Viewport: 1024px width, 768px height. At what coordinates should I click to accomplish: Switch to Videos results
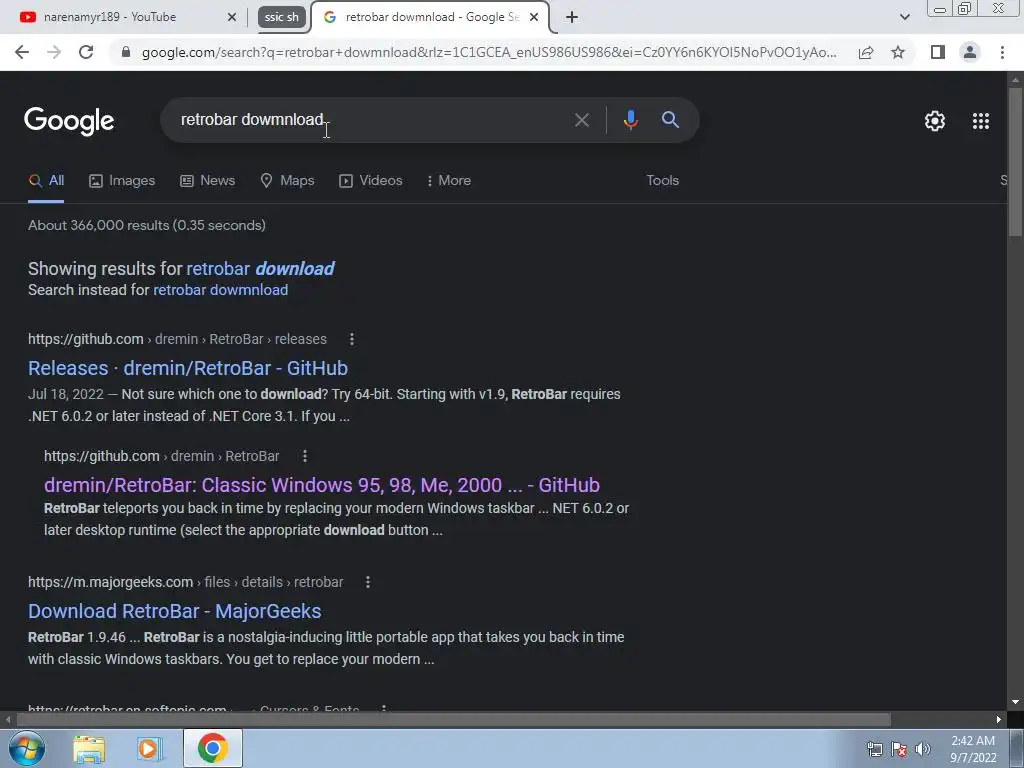pyautogui.click(x=371, y=181)
